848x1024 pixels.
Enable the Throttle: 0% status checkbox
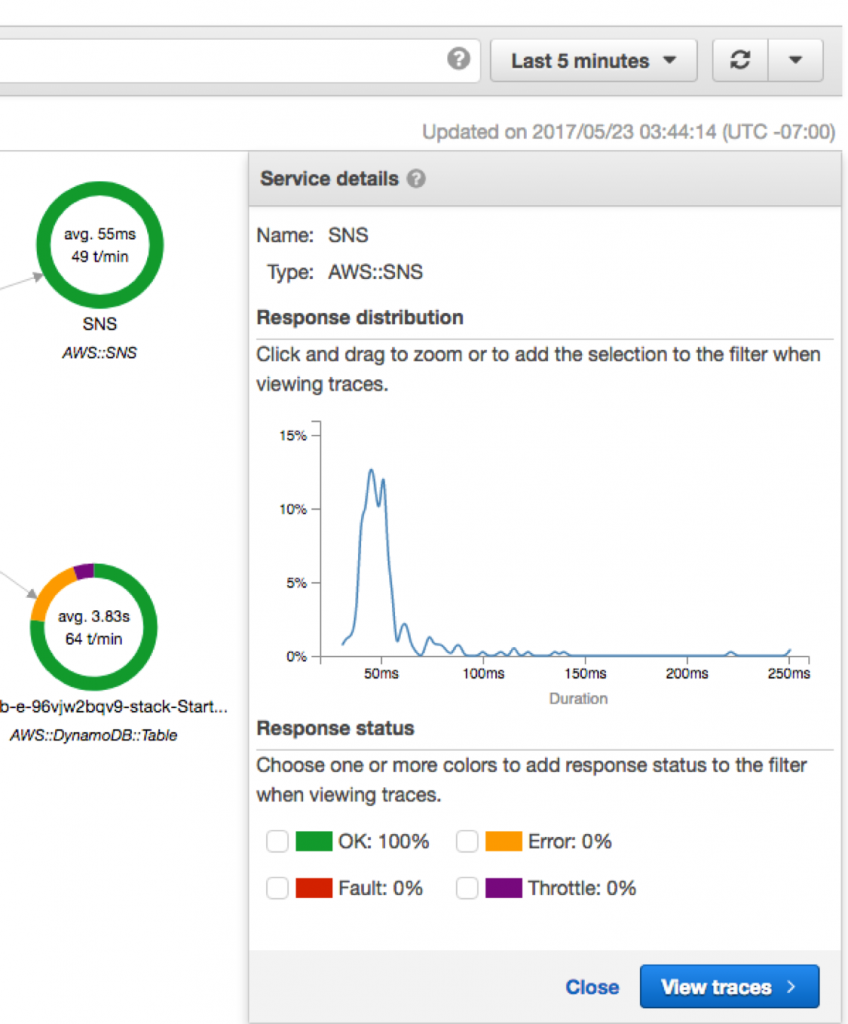[x=467, y=888]
